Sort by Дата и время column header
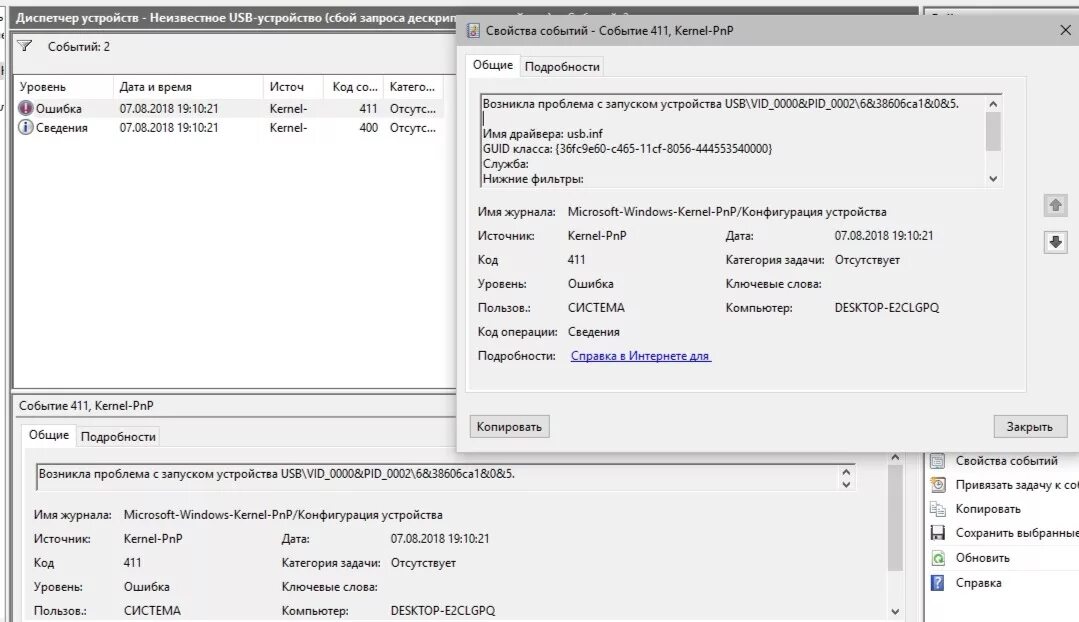 pos(187,87)
